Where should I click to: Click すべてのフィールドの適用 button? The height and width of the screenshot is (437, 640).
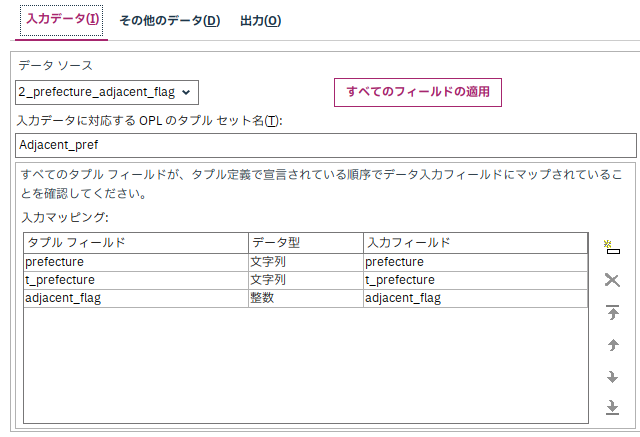[x=418, y=92]
